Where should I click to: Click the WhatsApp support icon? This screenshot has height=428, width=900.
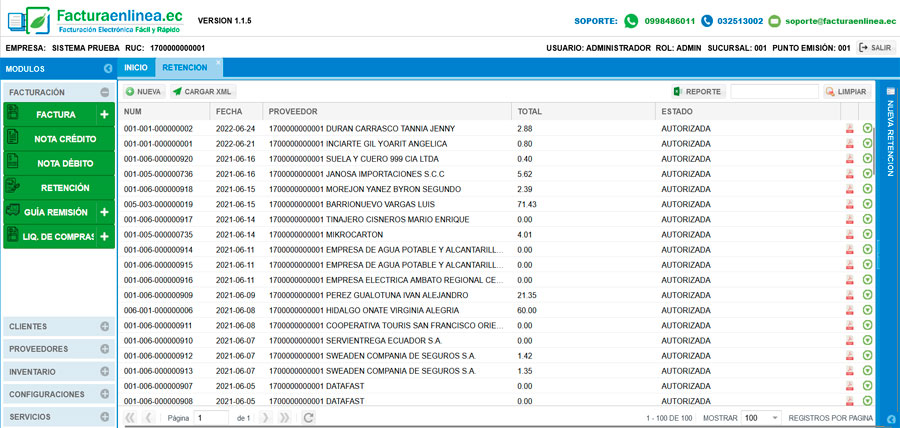pos(631,21)
